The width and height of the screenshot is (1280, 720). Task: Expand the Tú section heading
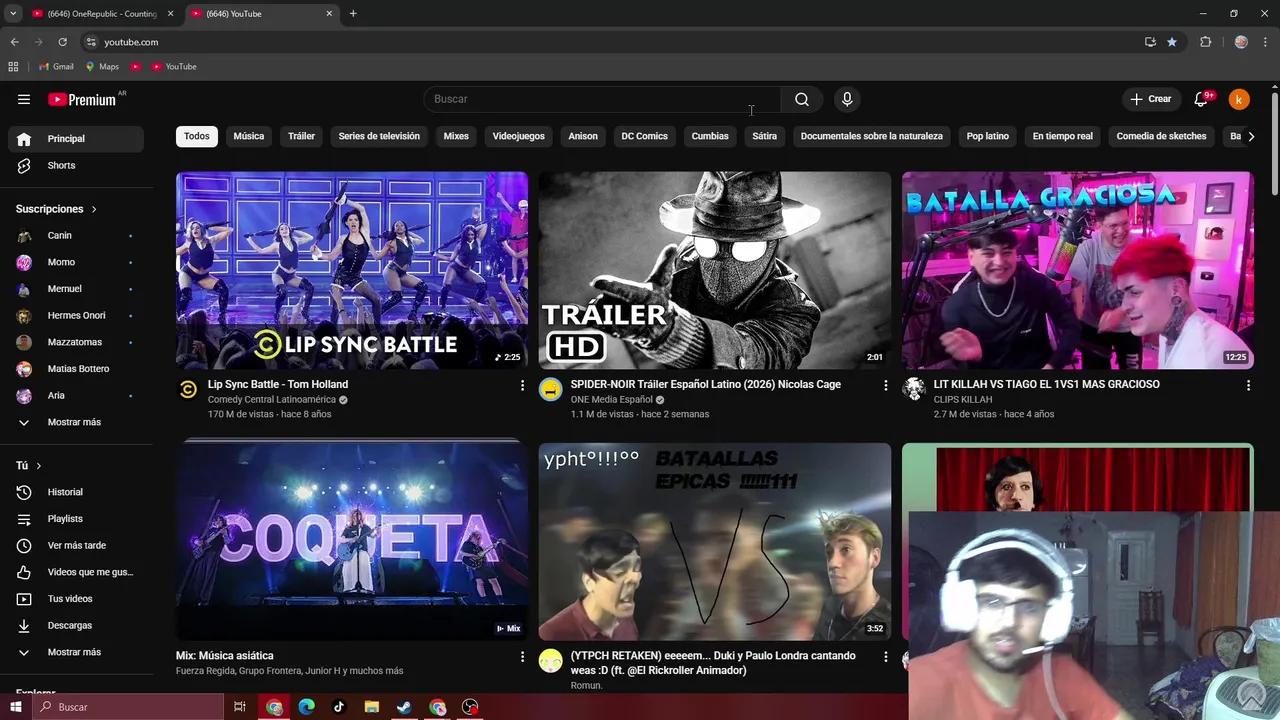click(29, 466)
